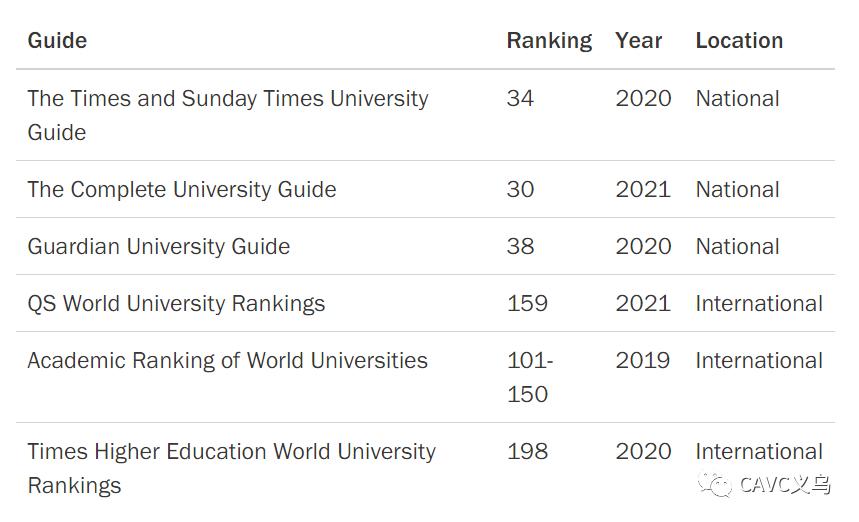Click the WeChat logo watermark icon
The width and height of the screenshot is (859, 522).
(716, 485)
